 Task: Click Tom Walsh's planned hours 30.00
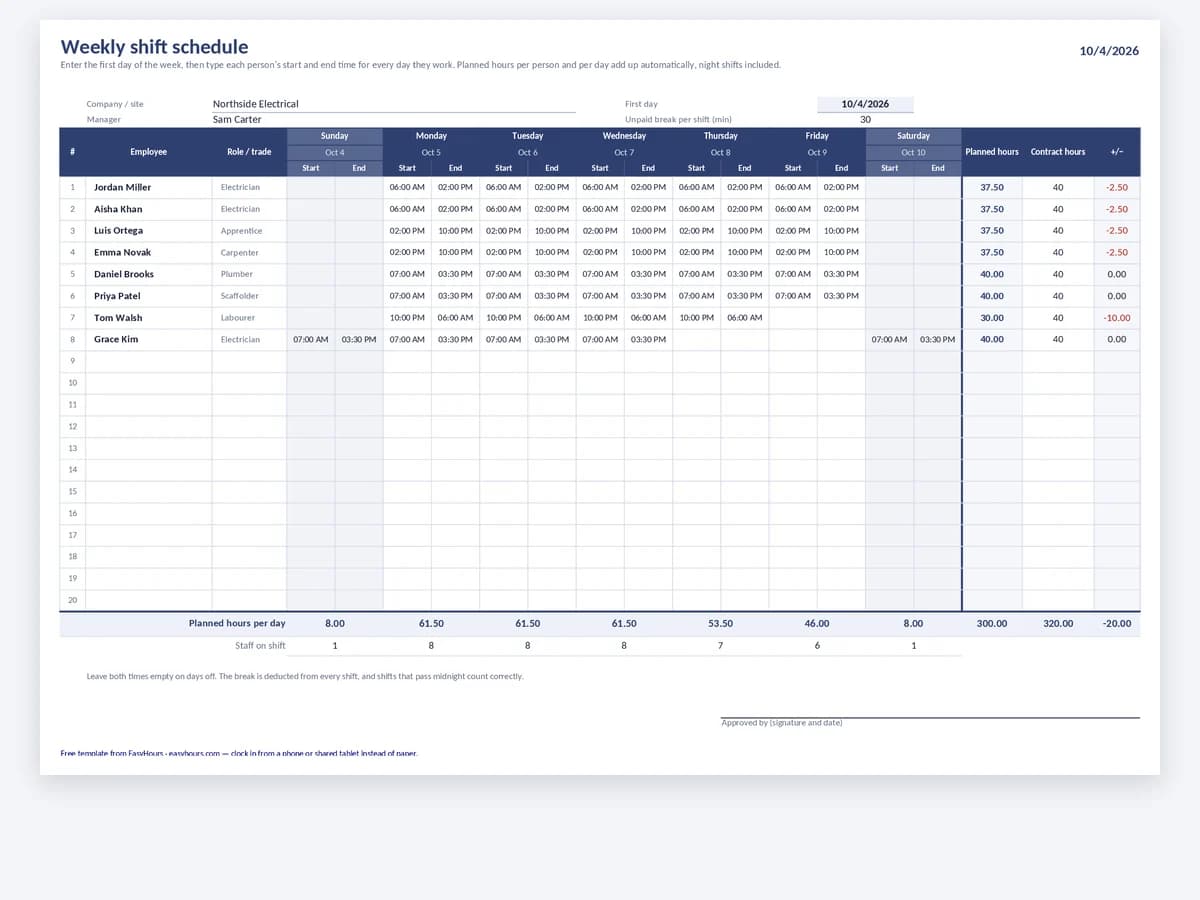[x=992, y=318]
